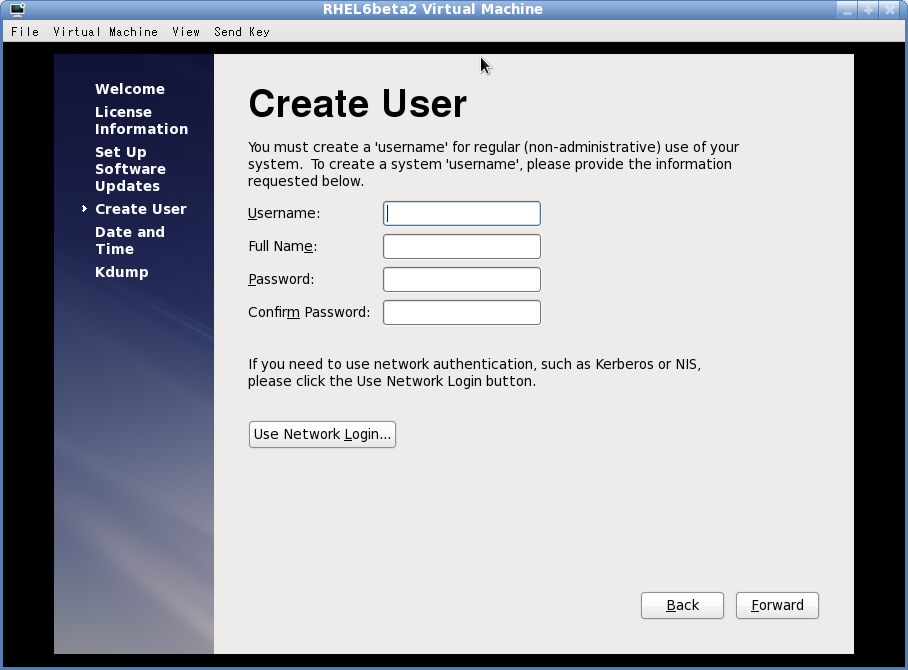This screenshot has width=908, height=670.
Task: Open the View menu
Action: click(x=186, y=32)
